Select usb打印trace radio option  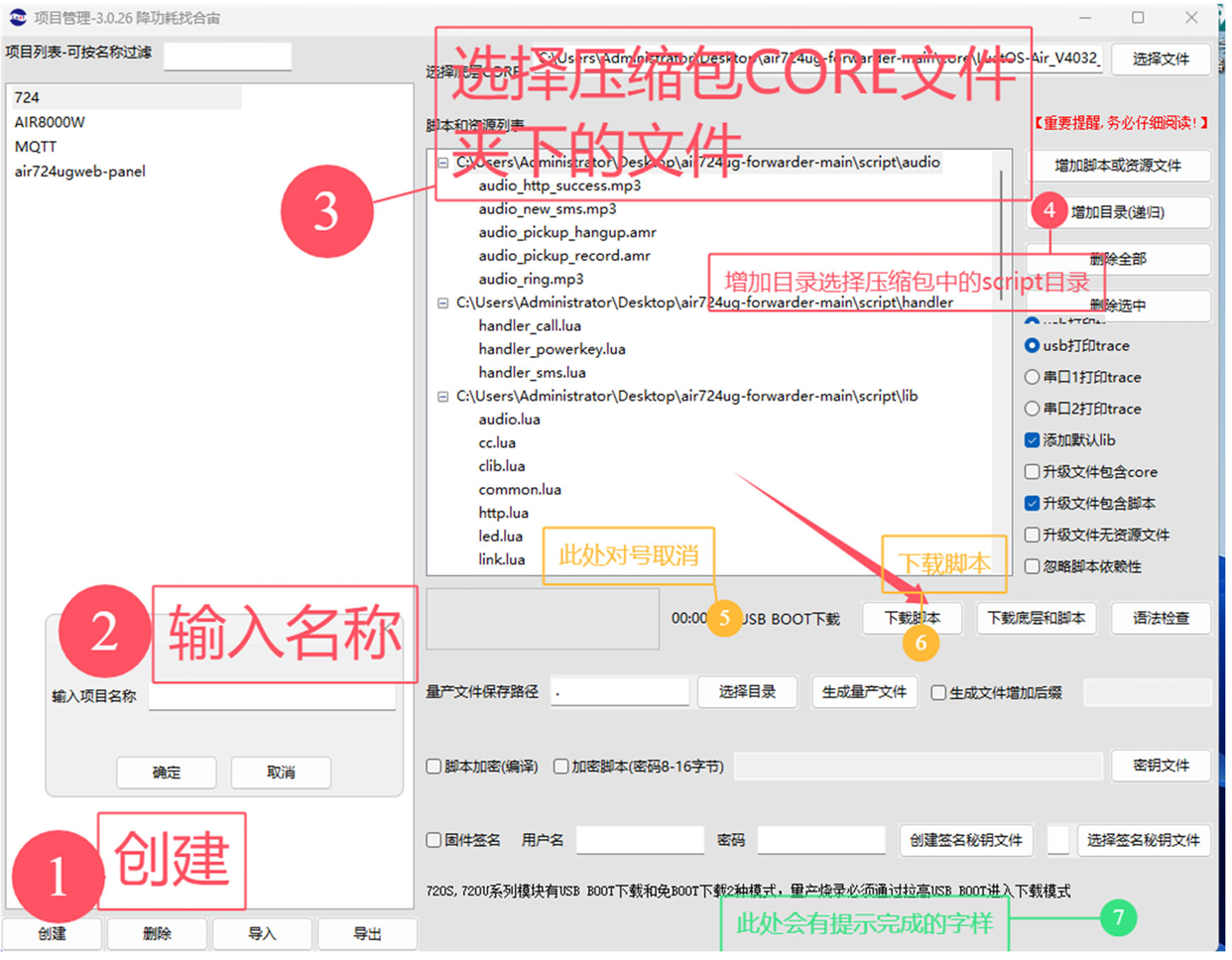1077,345
